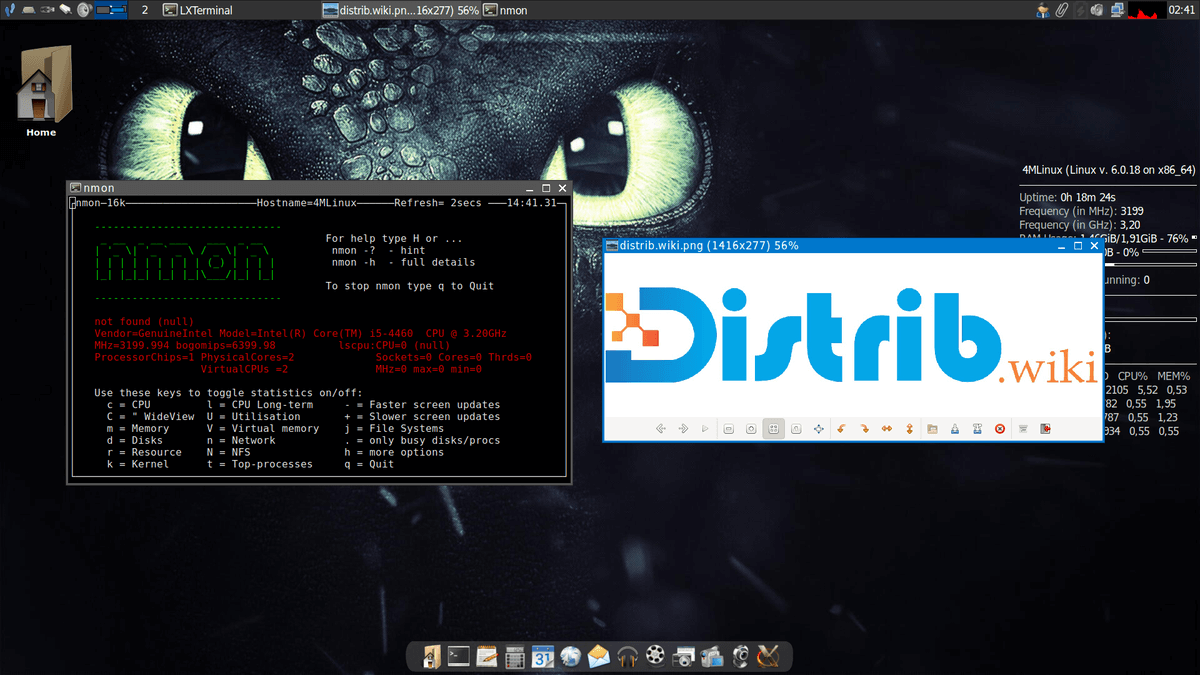Switch to workspace 2 in panel

tap(146, 10)
